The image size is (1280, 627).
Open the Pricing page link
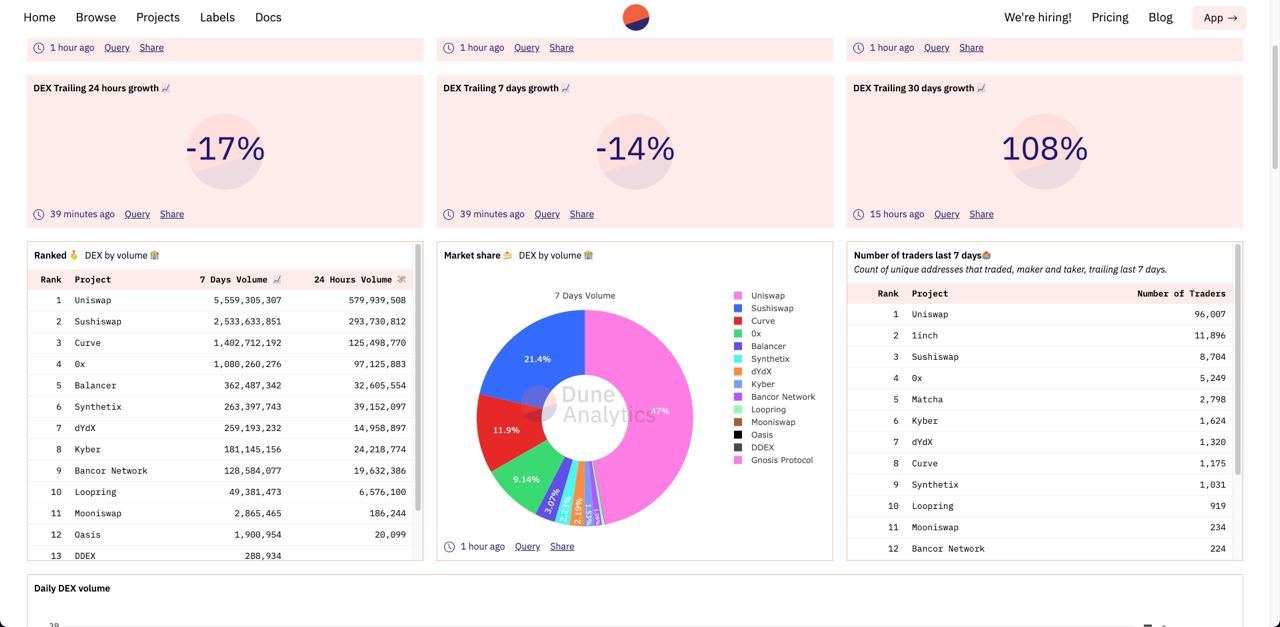tap(1110, 17)
